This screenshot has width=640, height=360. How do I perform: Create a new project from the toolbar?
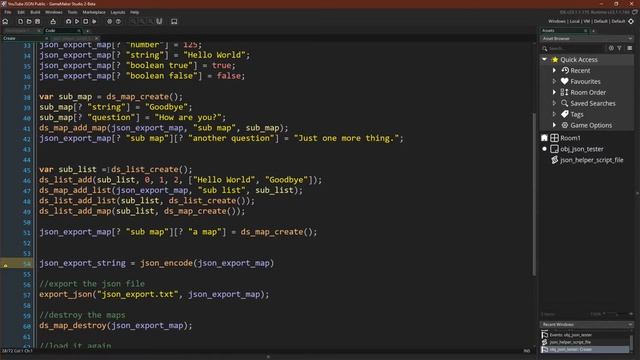(20, 21)
